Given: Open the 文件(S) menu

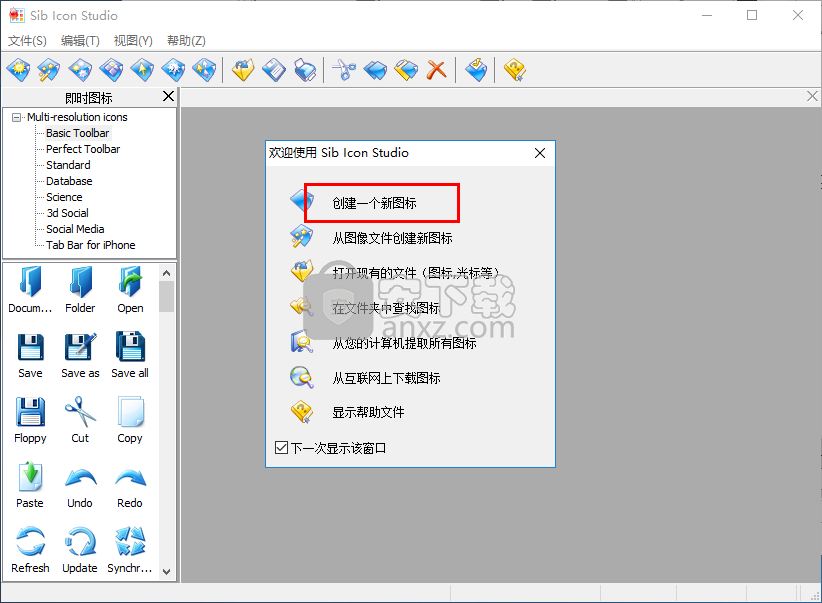Looking at the screenshot, I should (27, 41).
